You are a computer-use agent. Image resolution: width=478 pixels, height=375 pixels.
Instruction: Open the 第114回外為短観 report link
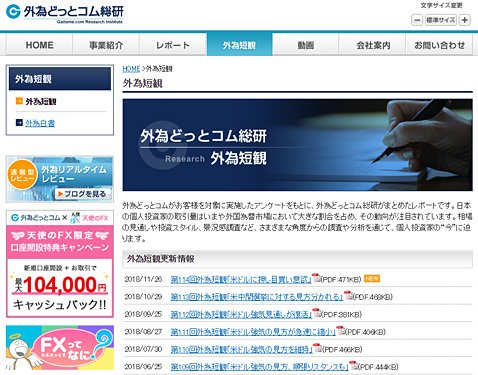click(x=241, y=279)
